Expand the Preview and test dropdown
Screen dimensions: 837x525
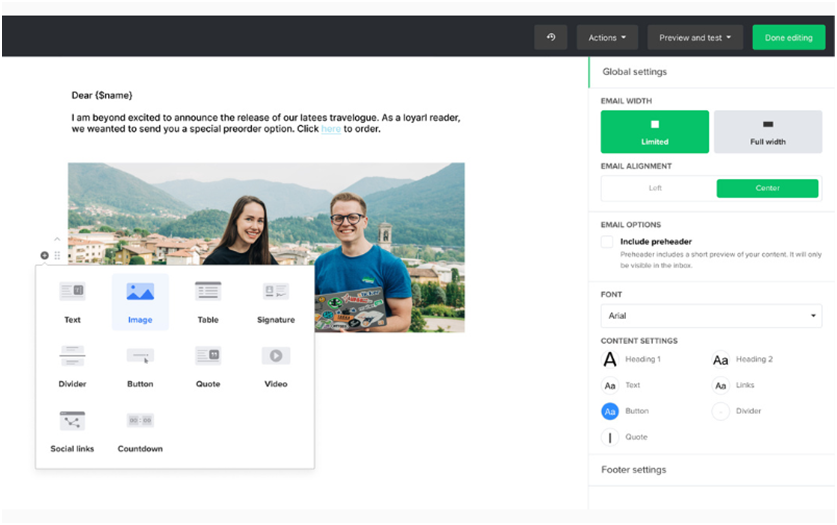click(x=695, y=37)
